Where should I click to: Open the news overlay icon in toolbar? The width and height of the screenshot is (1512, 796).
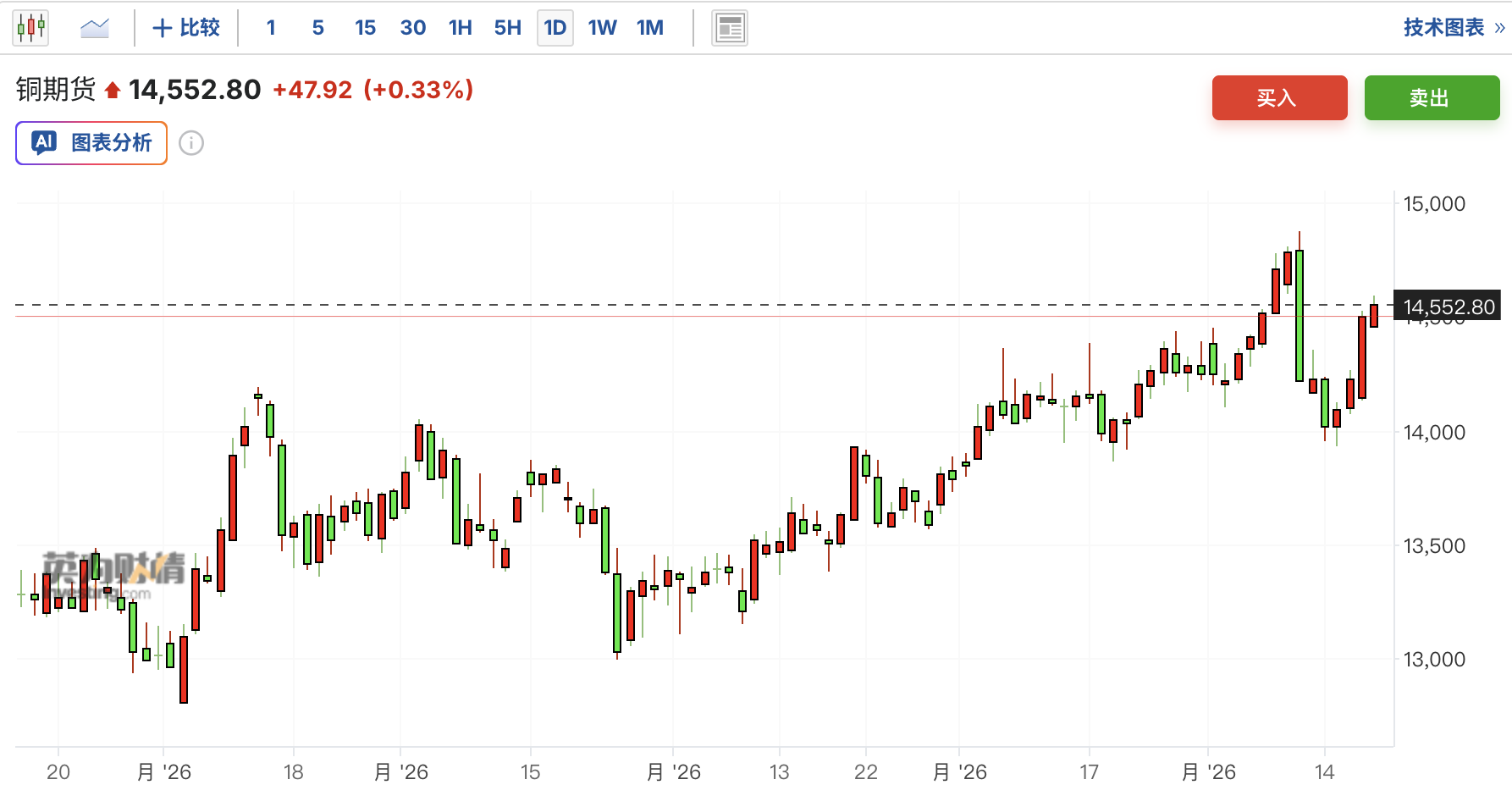coord(729,28)
